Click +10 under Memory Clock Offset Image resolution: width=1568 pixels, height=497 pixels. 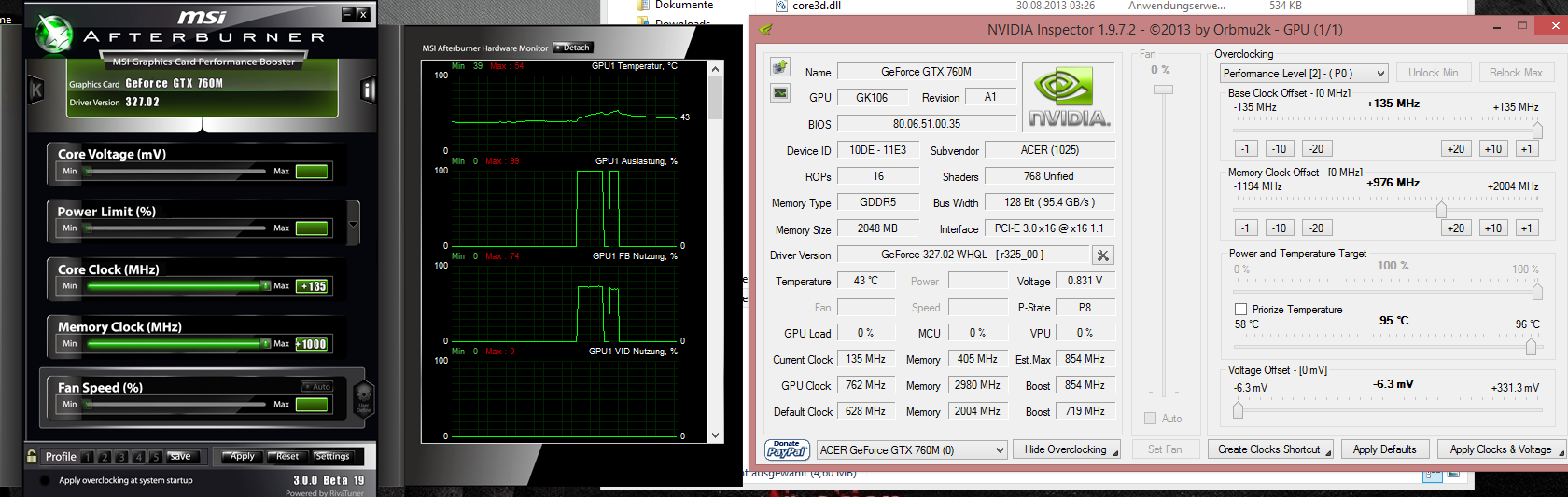click(x=1493, y=228)
